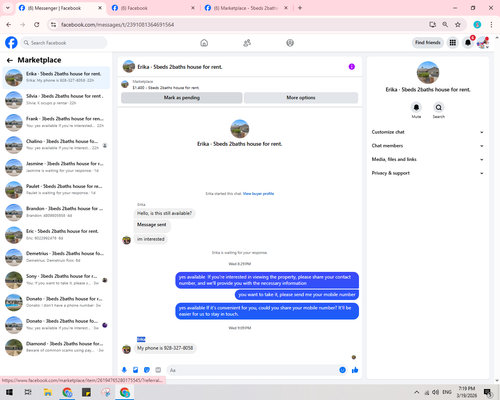The height and width of the screenshot is (400, 500).
Task: Open Sticky Notes from taskbar
Action: (86, 392)
